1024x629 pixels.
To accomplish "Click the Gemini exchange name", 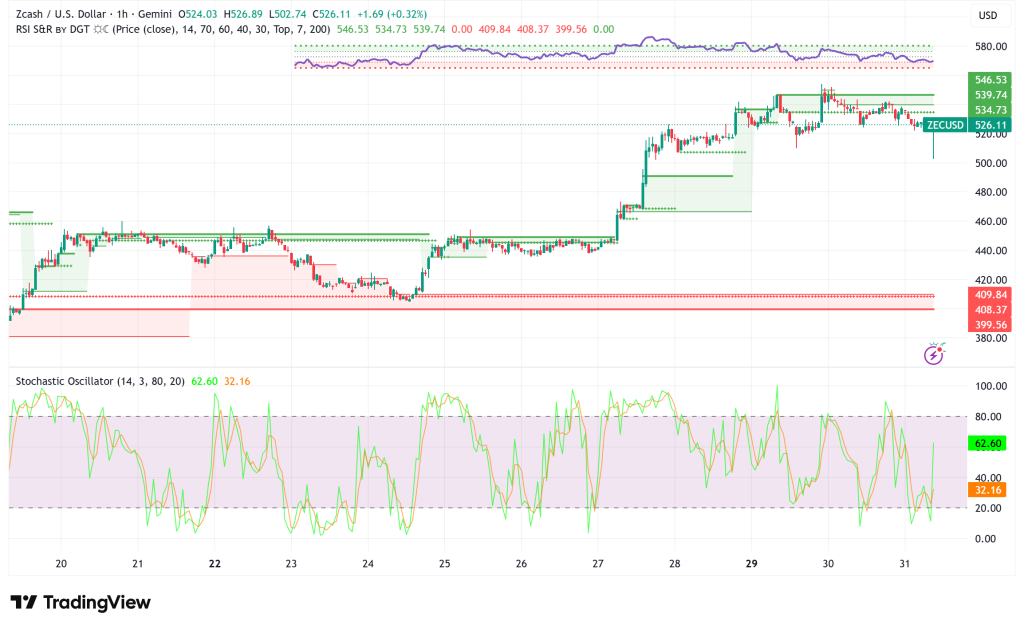I will 189,15.
